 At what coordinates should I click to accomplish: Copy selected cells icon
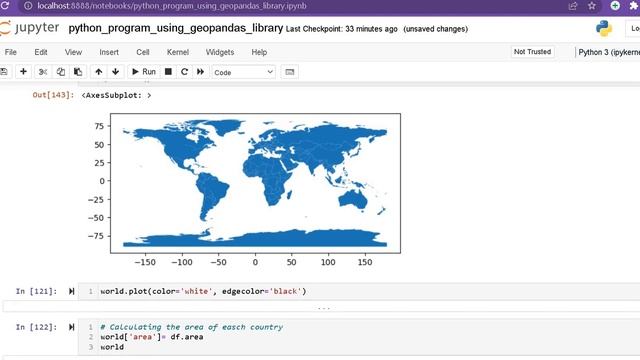(60, 72)
